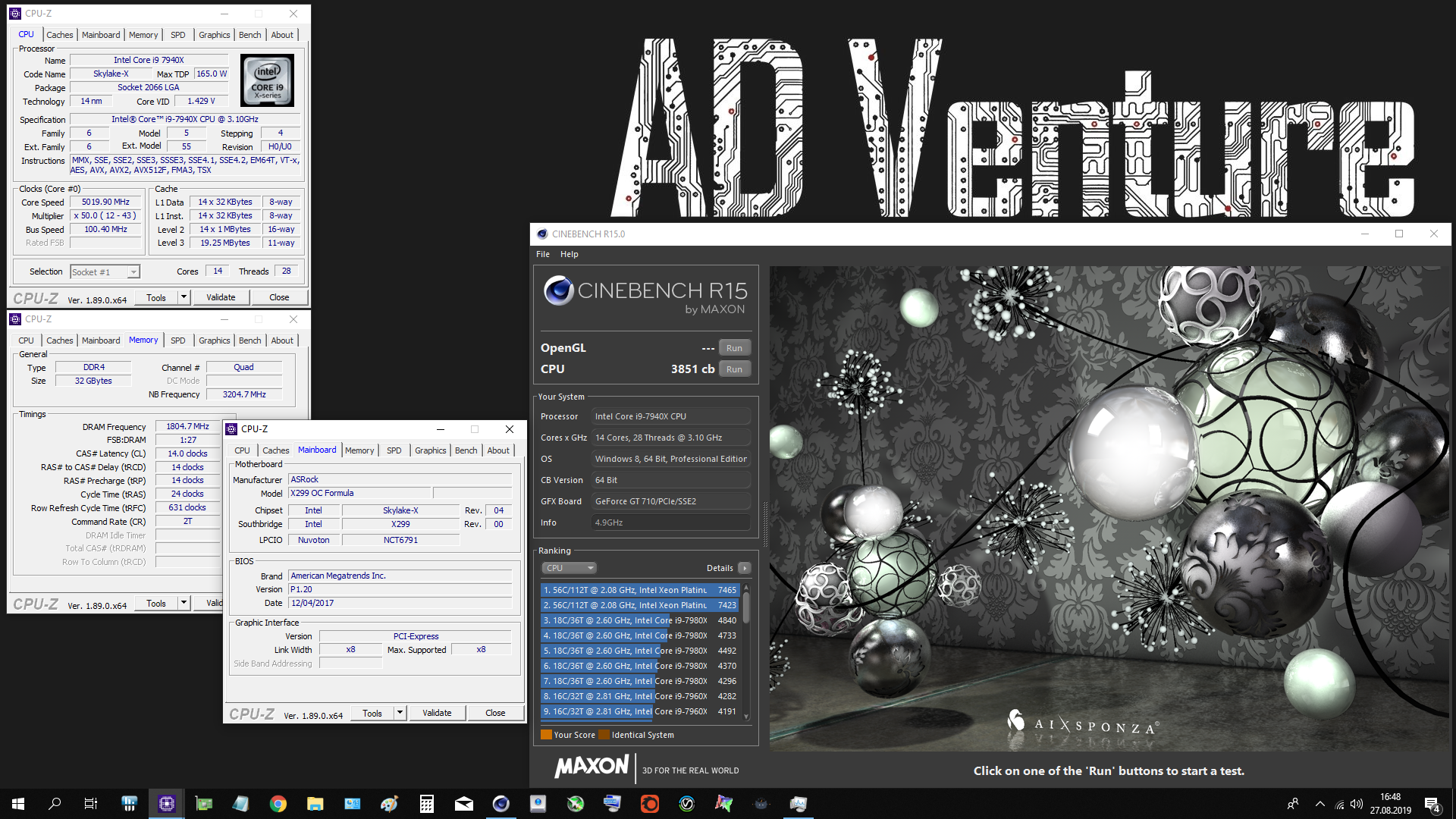Expand the Details arrow in Cinebench ranking
Viewport: 1456px width, 819px height.
pos(745,568)
